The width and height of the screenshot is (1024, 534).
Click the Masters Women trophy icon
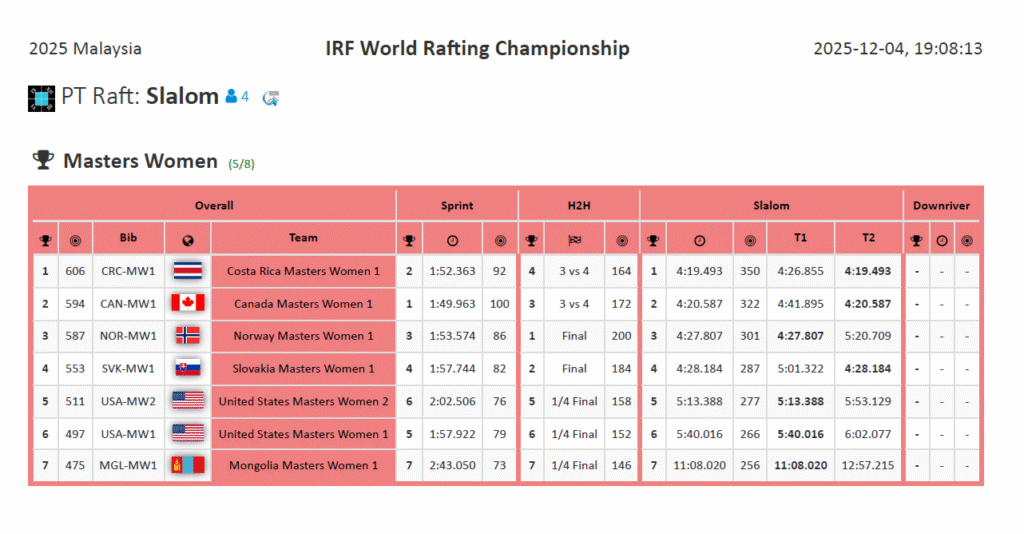pyautogui.click(x=43, y=160)
